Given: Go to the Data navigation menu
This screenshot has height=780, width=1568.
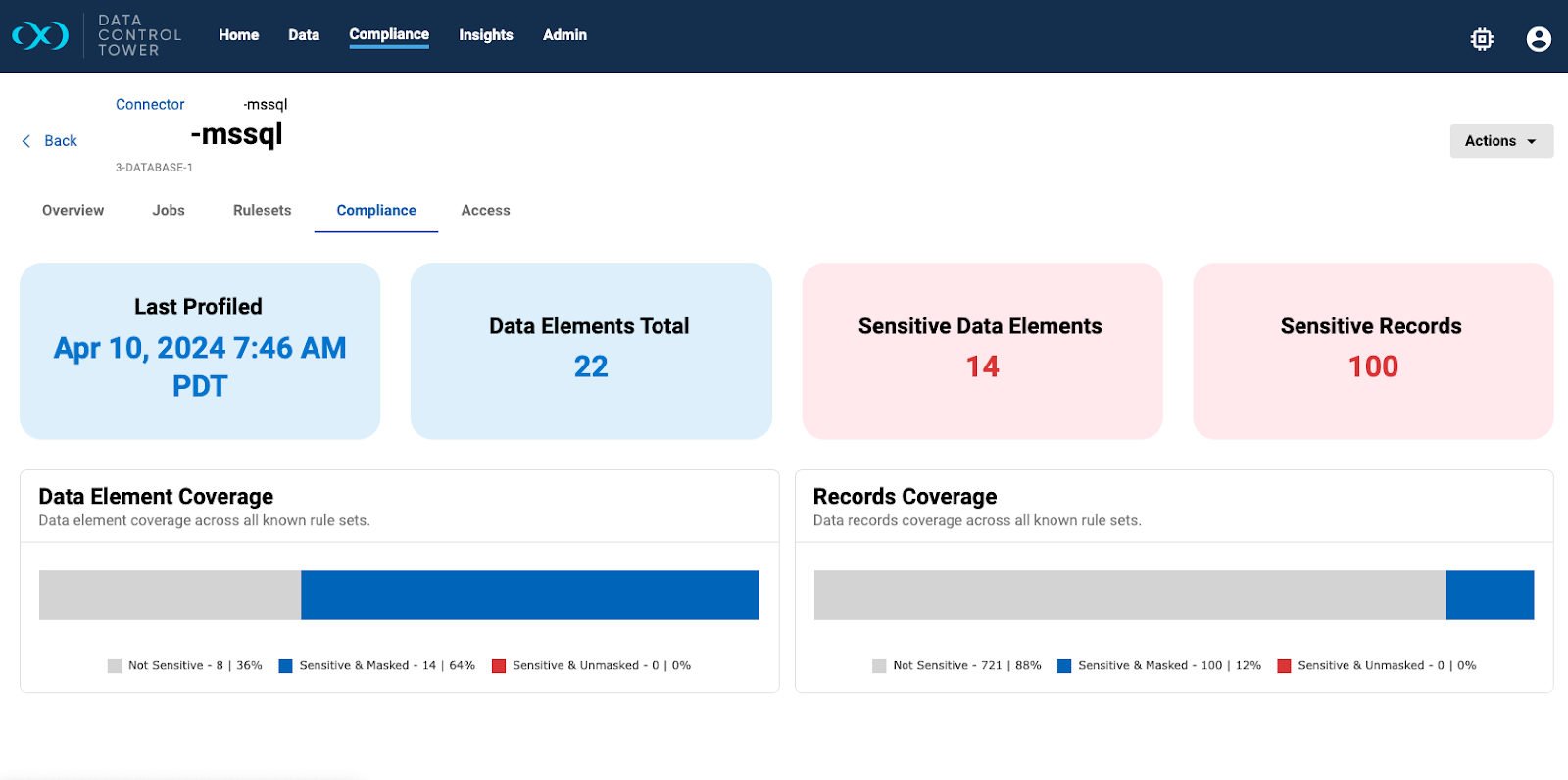Looking at the screenshot, I should [x=304, y=35].
